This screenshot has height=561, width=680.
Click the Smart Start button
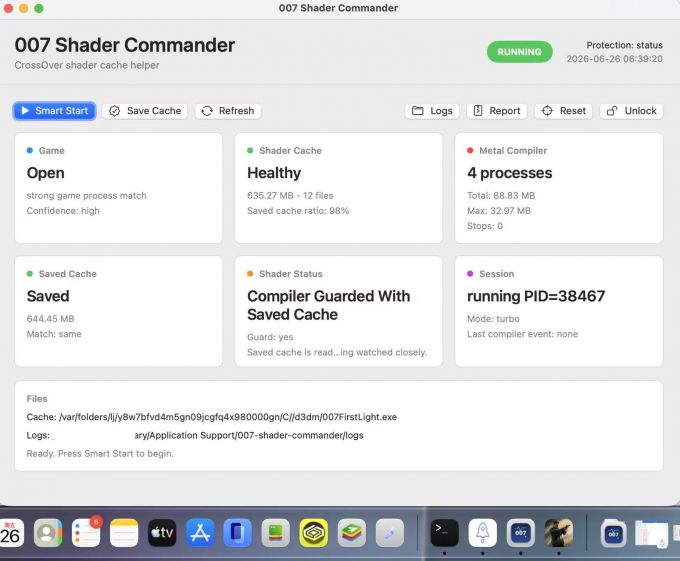point(55,111)
